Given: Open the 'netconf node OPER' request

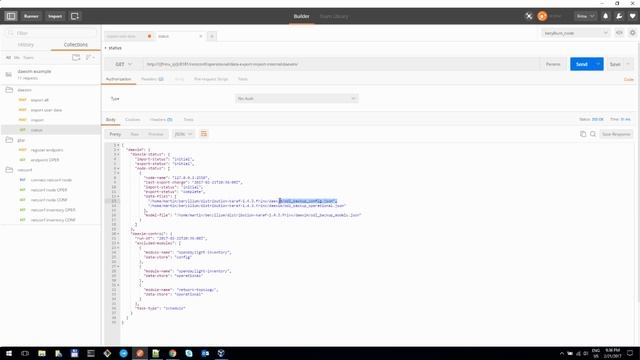Looking at the screenshot, I should point(49,190).
